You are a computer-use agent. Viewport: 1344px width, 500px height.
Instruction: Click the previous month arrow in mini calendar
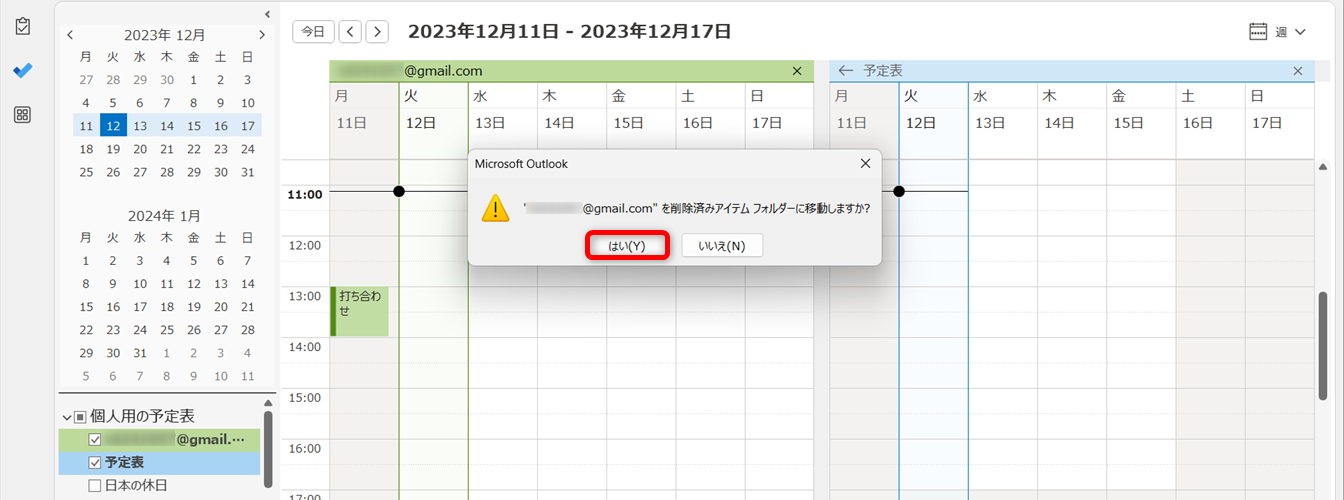tap(70, 35)
